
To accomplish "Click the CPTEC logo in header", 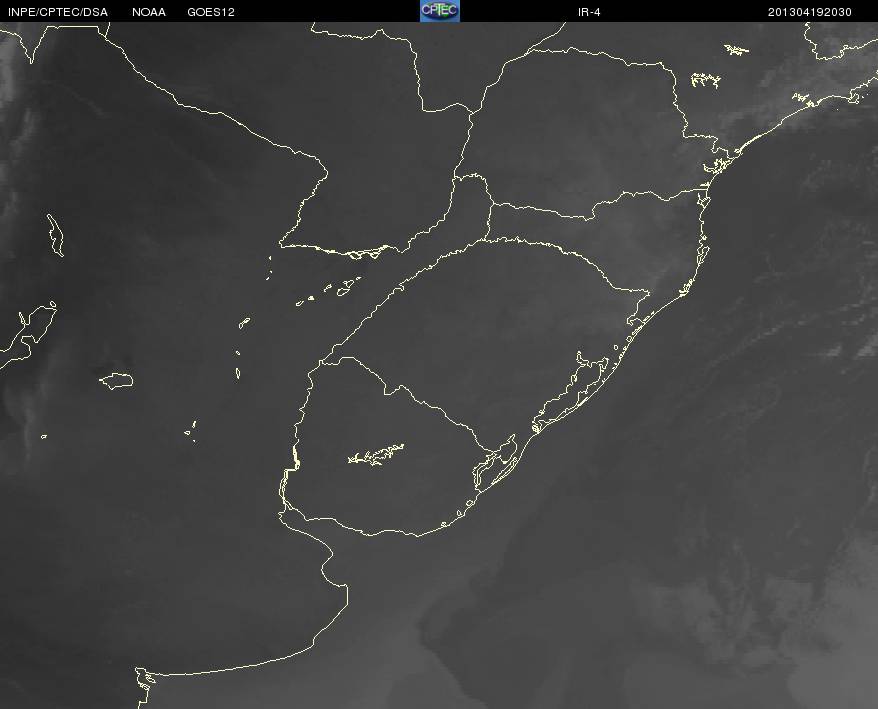I will [x=440, y=11].
